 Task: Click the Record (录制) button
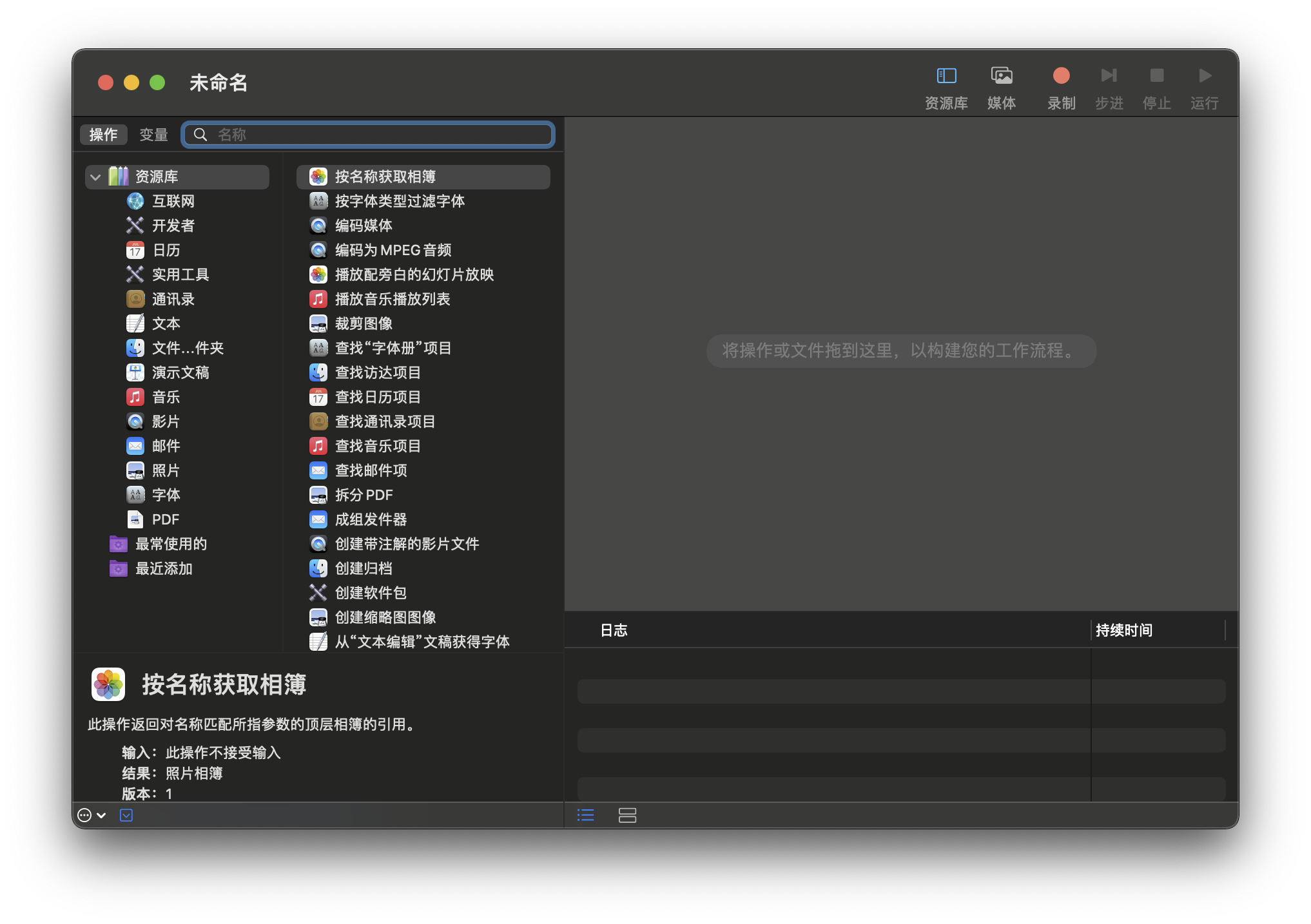1061,76
